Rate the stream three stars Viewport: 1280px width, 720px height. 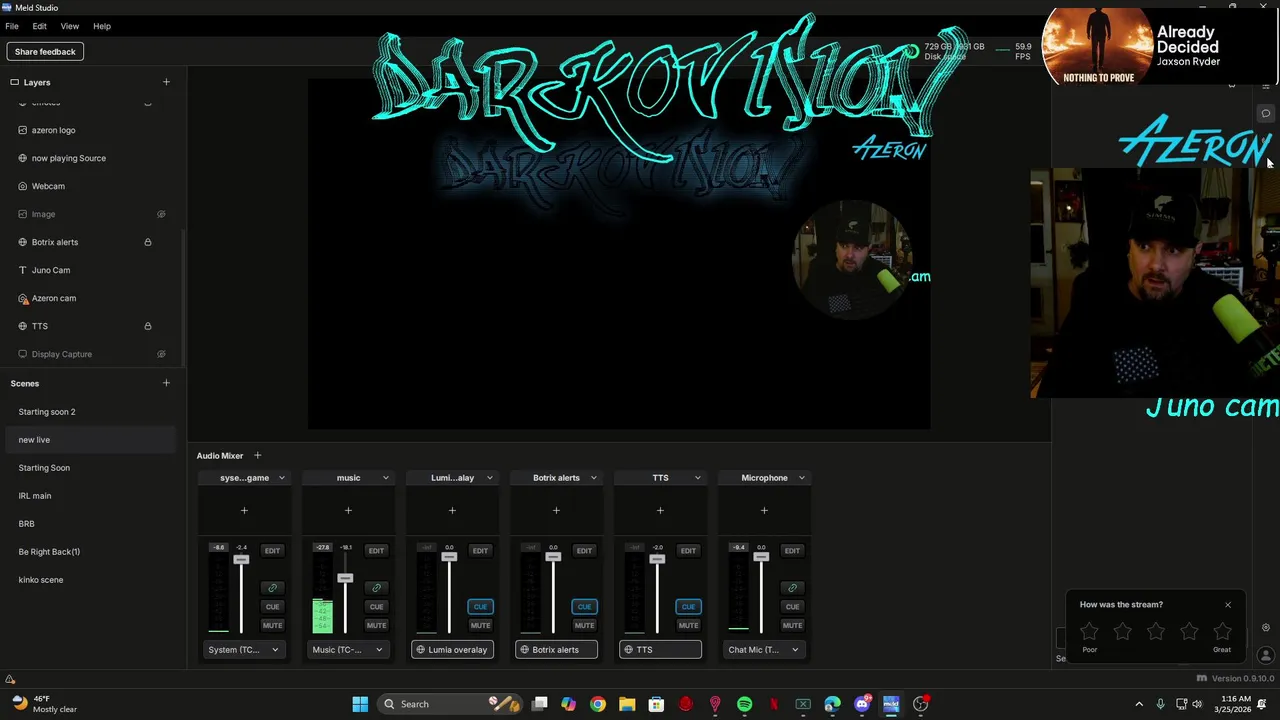tap(1156, 631)
